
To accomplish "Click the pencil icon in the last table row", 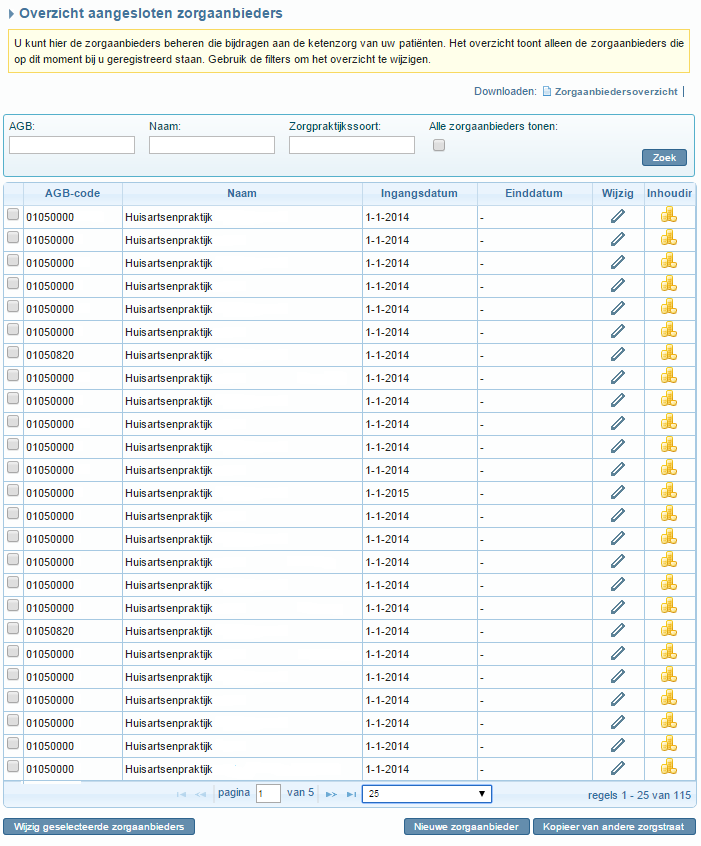I will point(618,768).
